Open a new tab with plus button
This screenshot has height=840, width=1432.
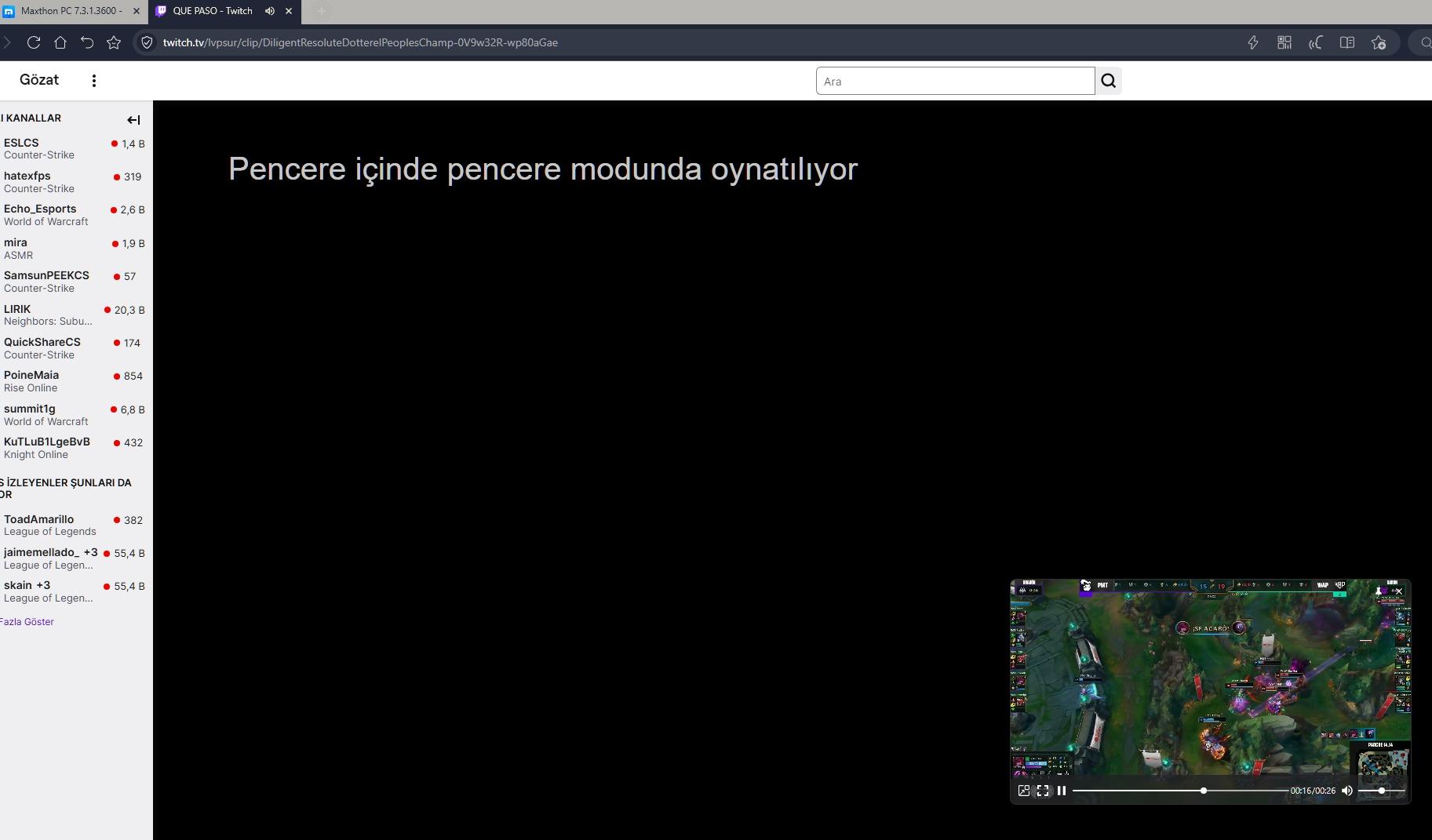pos(321,11)
